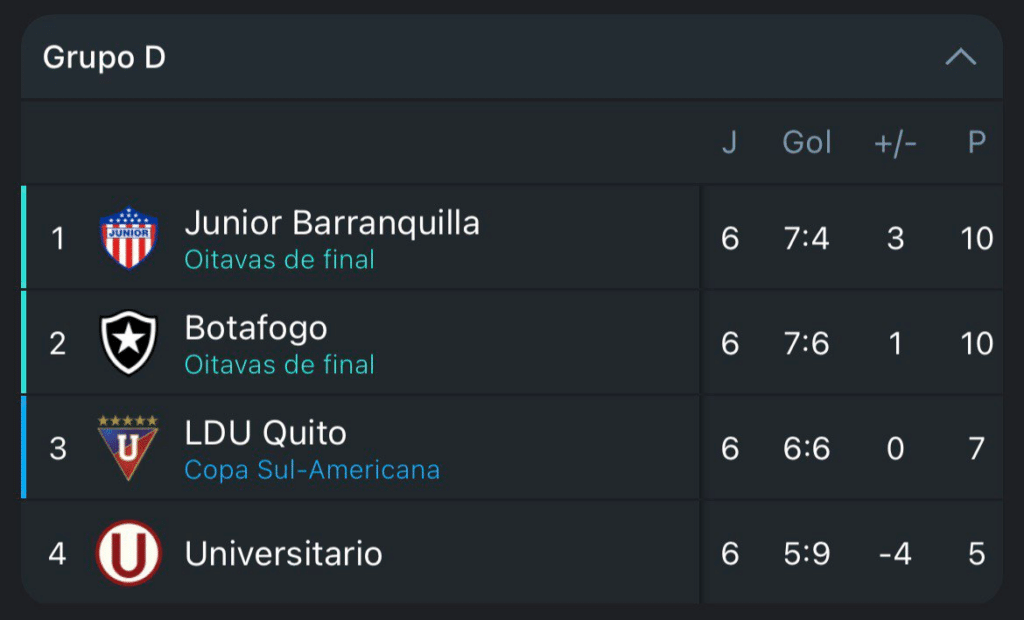Viewport: 1024px width, 620px height.
Task: Collapse the Grupo D section chevron
Action: (960, 58)
